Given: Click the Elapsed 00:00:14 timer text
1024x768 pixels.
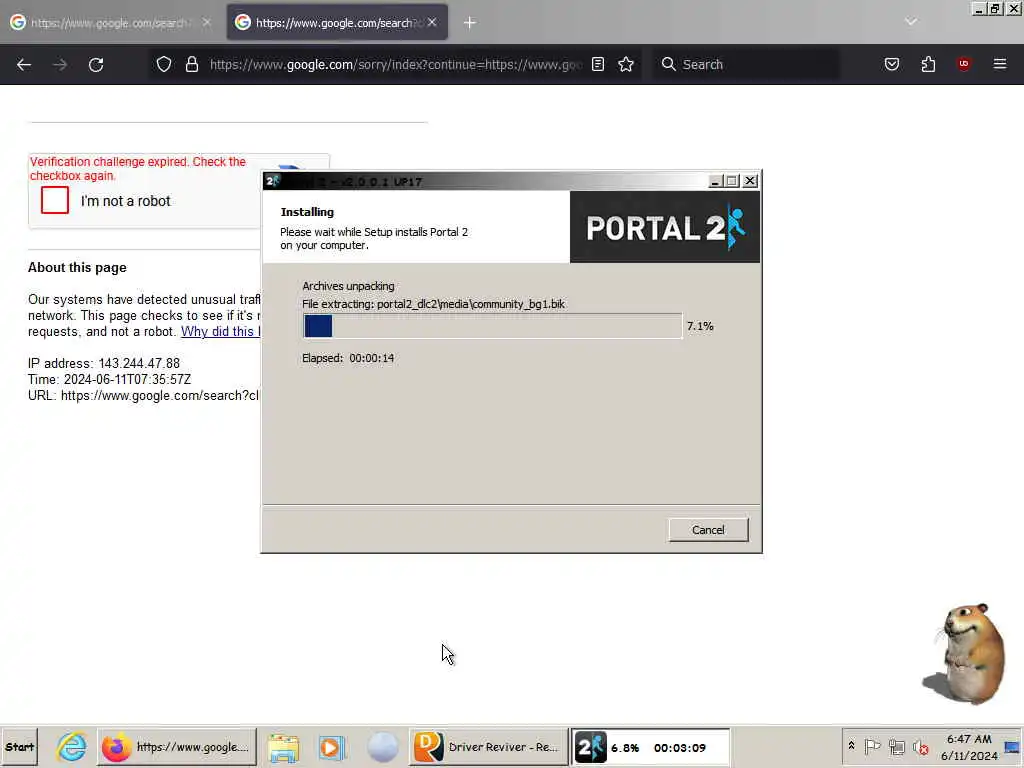Looking at the screenshot, I should 348,358.
